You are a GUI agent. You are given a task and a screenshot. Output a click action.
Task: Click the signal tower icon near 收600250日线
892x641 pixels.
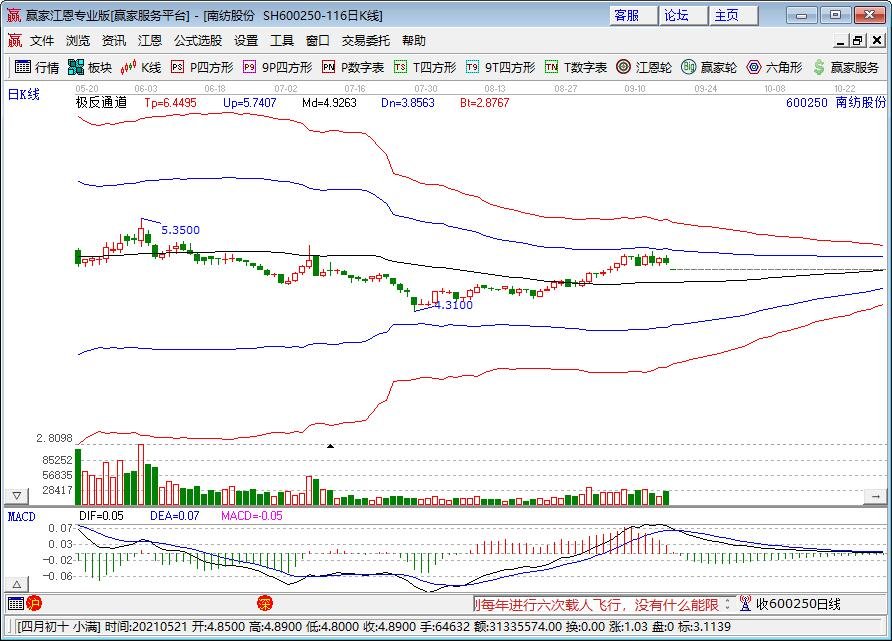745,603
